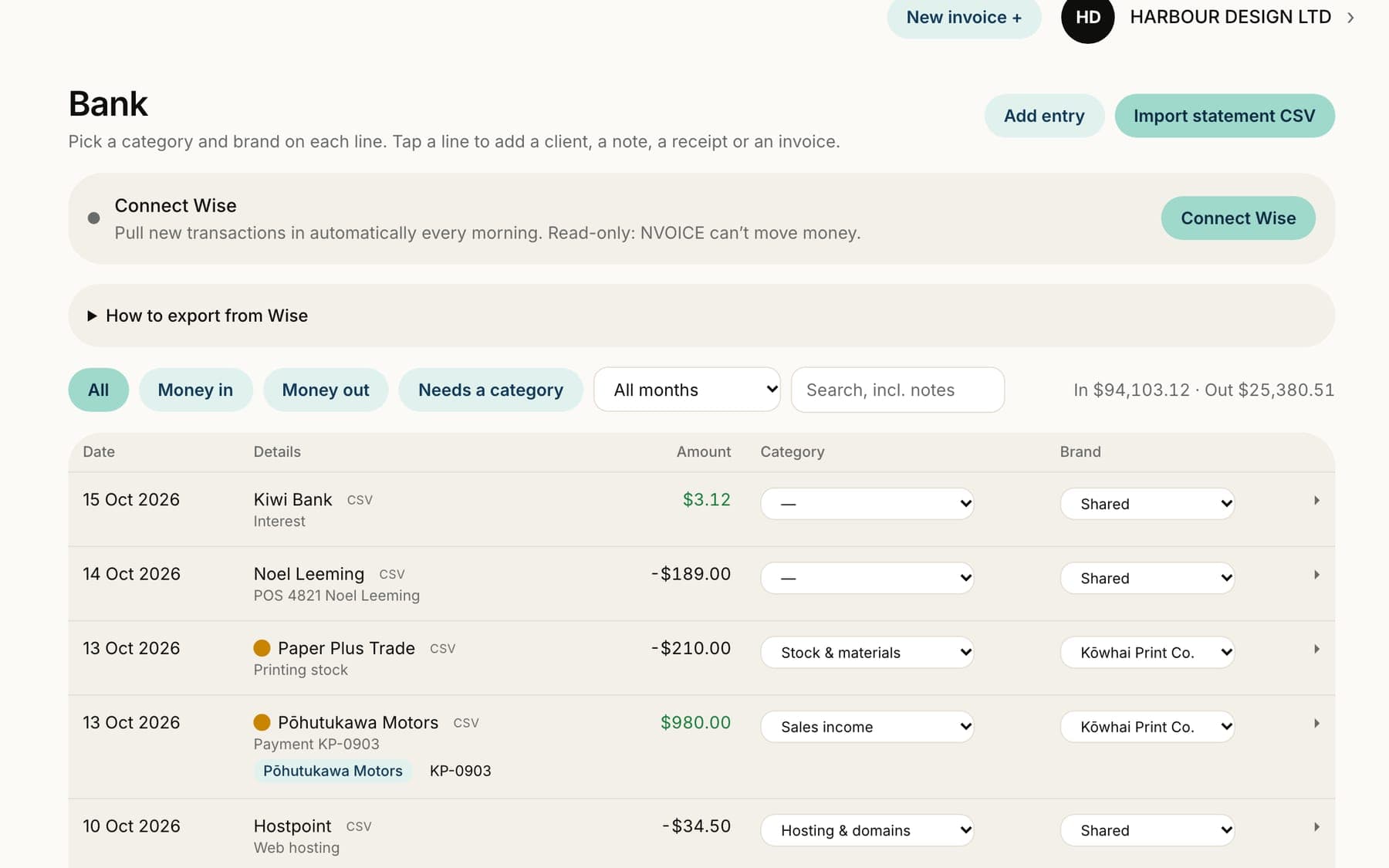Expand the Kiwi Bank row arrow
The image size is (1389, 868).
tap(1316, 501)
